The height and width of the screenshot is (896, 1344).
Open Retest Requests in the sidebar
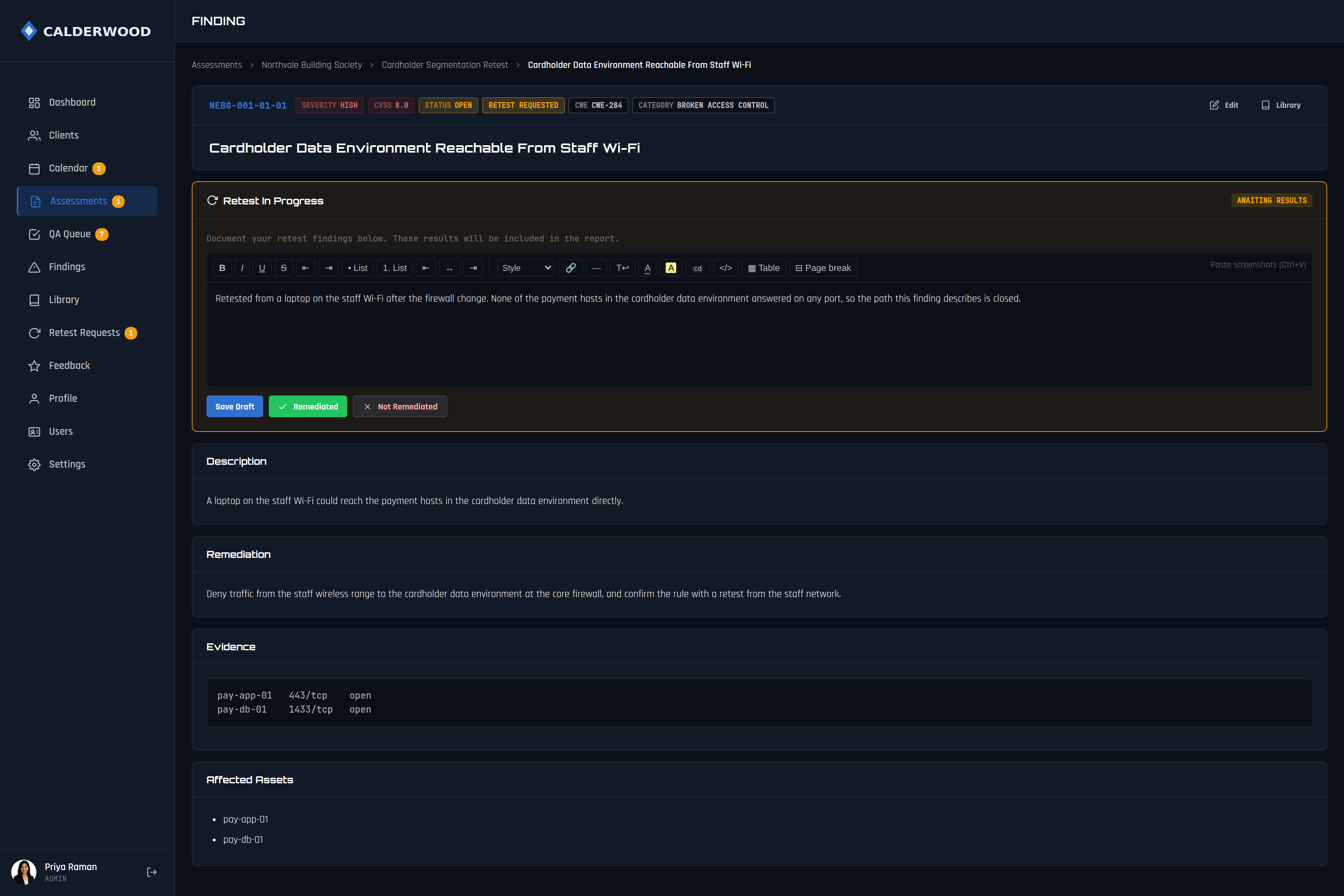point(87,332)
